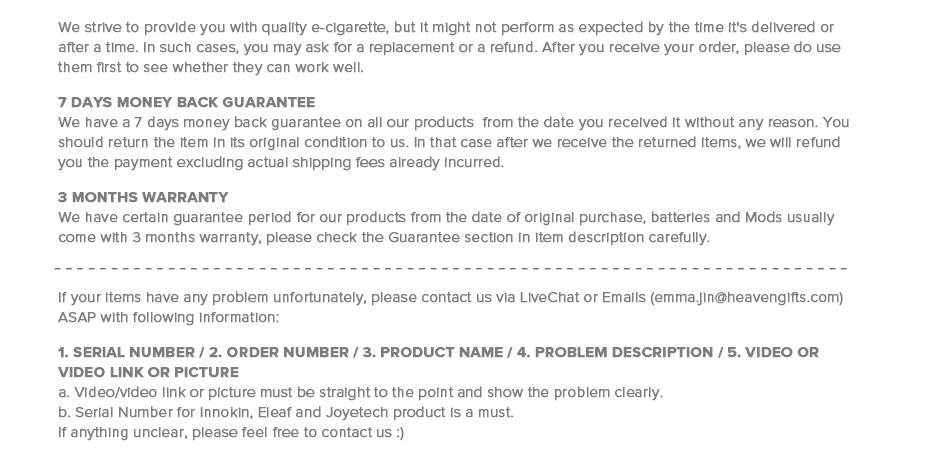Click the line starting 'a. Video/video link'
This screenshot has width=950, height=459.
[x=360, y=393]
